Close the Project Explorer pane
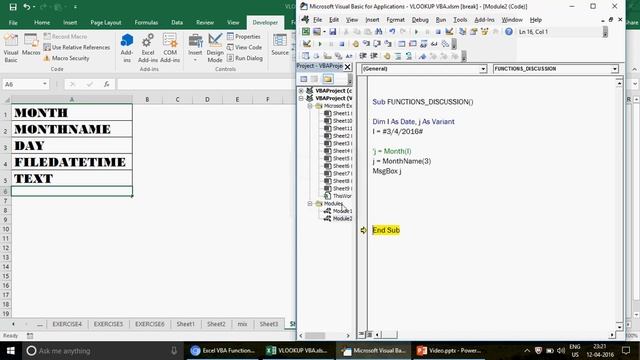The image size is (640, 360). [347, 67]
